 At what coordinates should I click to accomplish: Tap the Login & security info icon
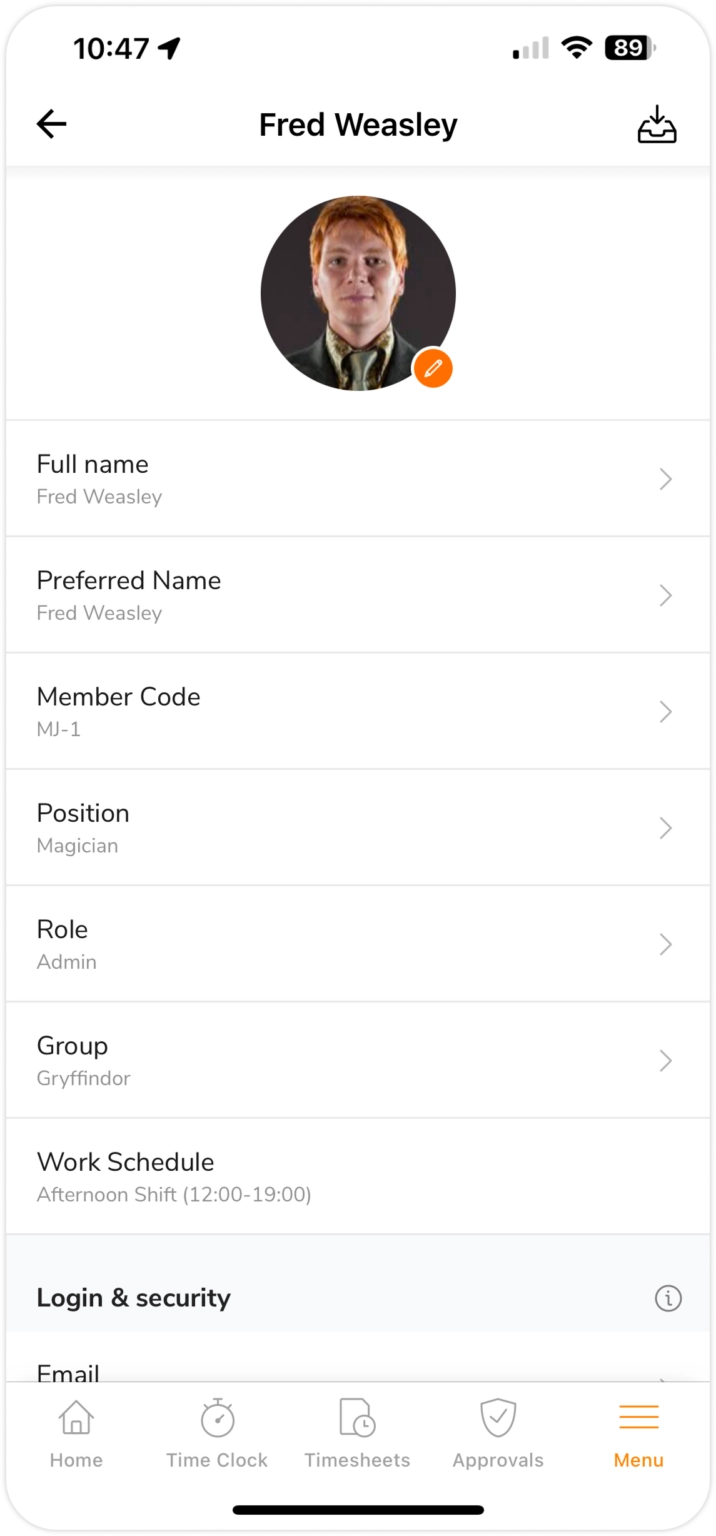click(x=667, y=1298)
